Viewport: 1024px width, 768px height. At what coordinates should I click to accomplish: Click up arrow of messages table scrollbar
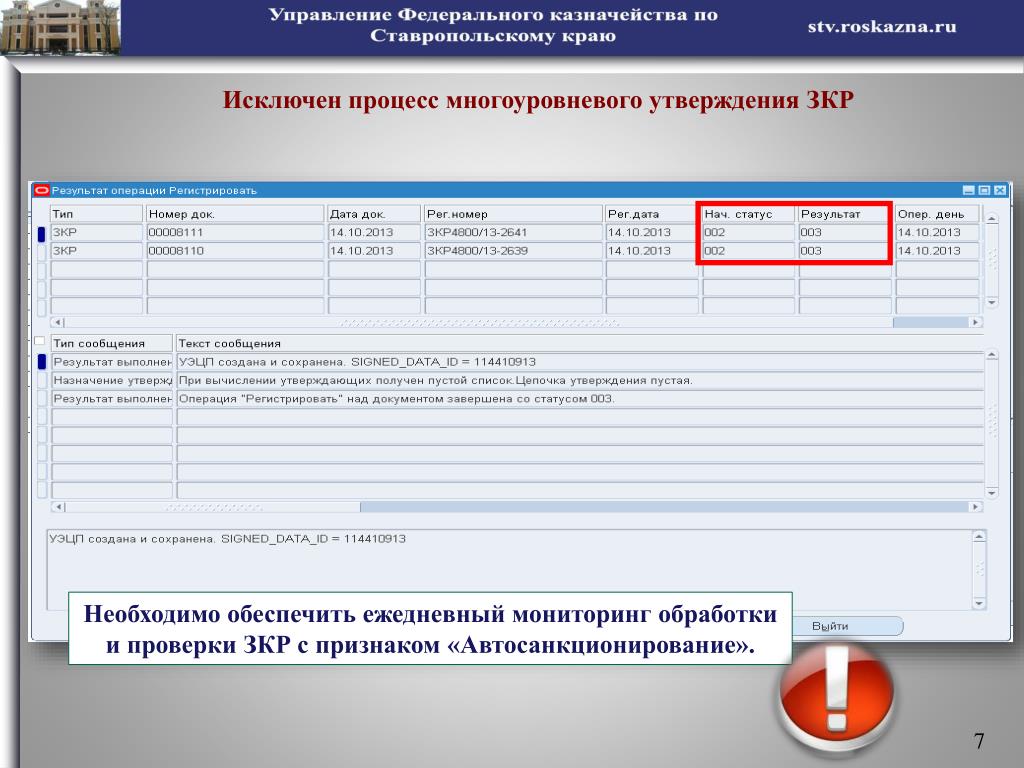(991, 355)
